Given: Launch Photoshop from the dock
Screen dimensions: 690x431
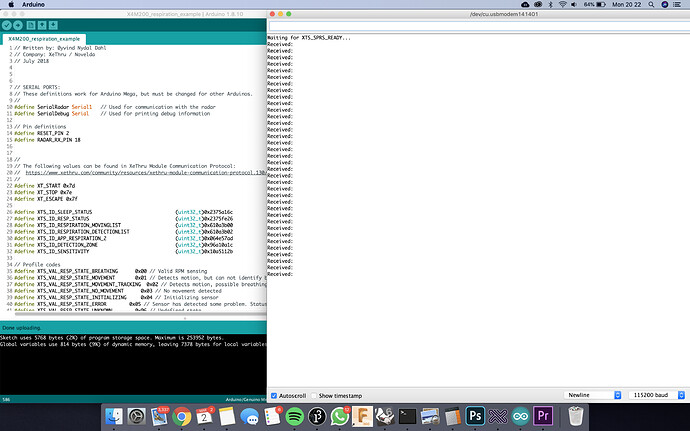Looking at the screenshot, I should coord(475,416).
